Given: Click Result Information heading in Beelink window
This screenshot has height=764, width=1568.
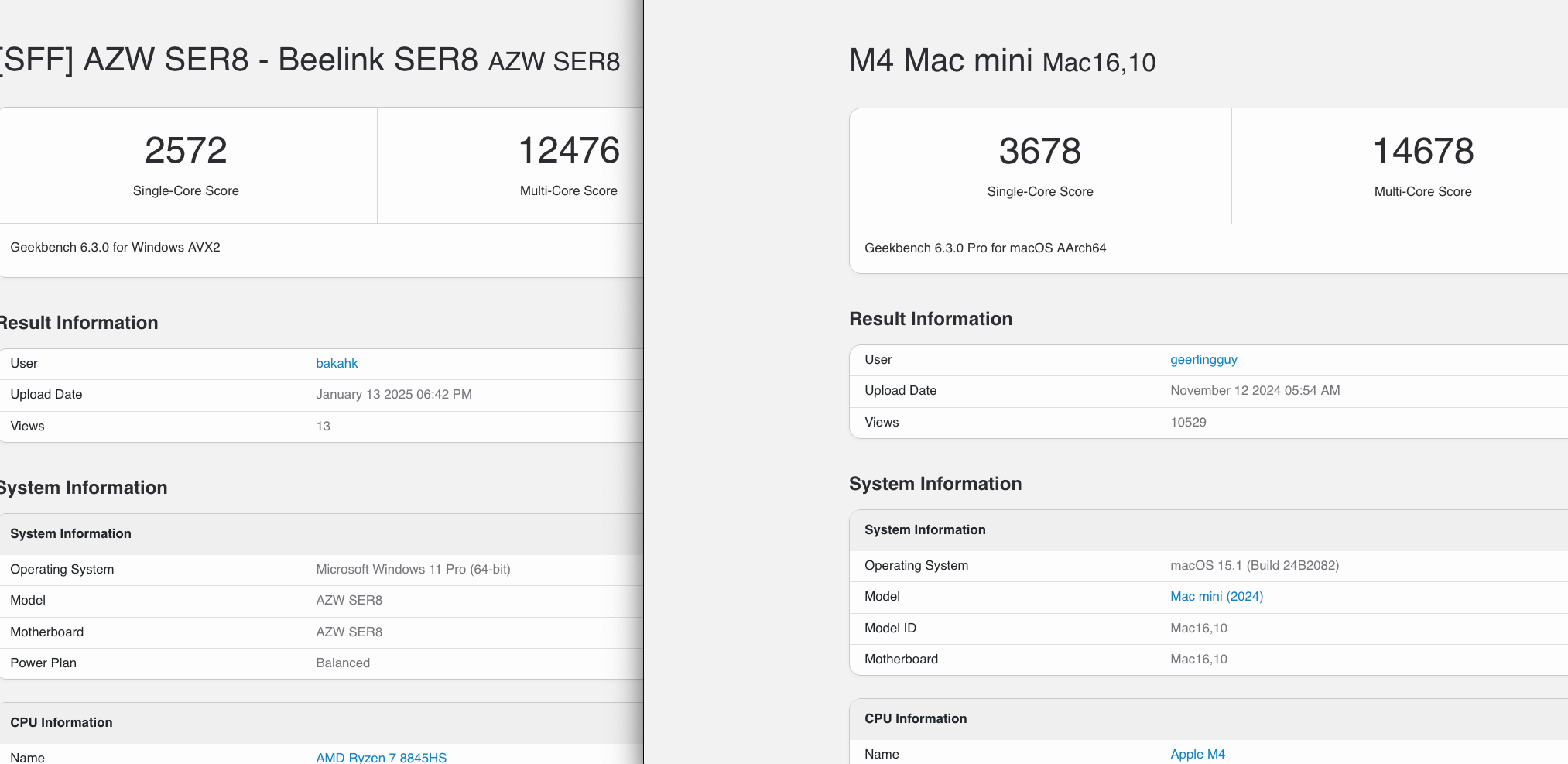Looking at the screenshot, I should (79, 323).
